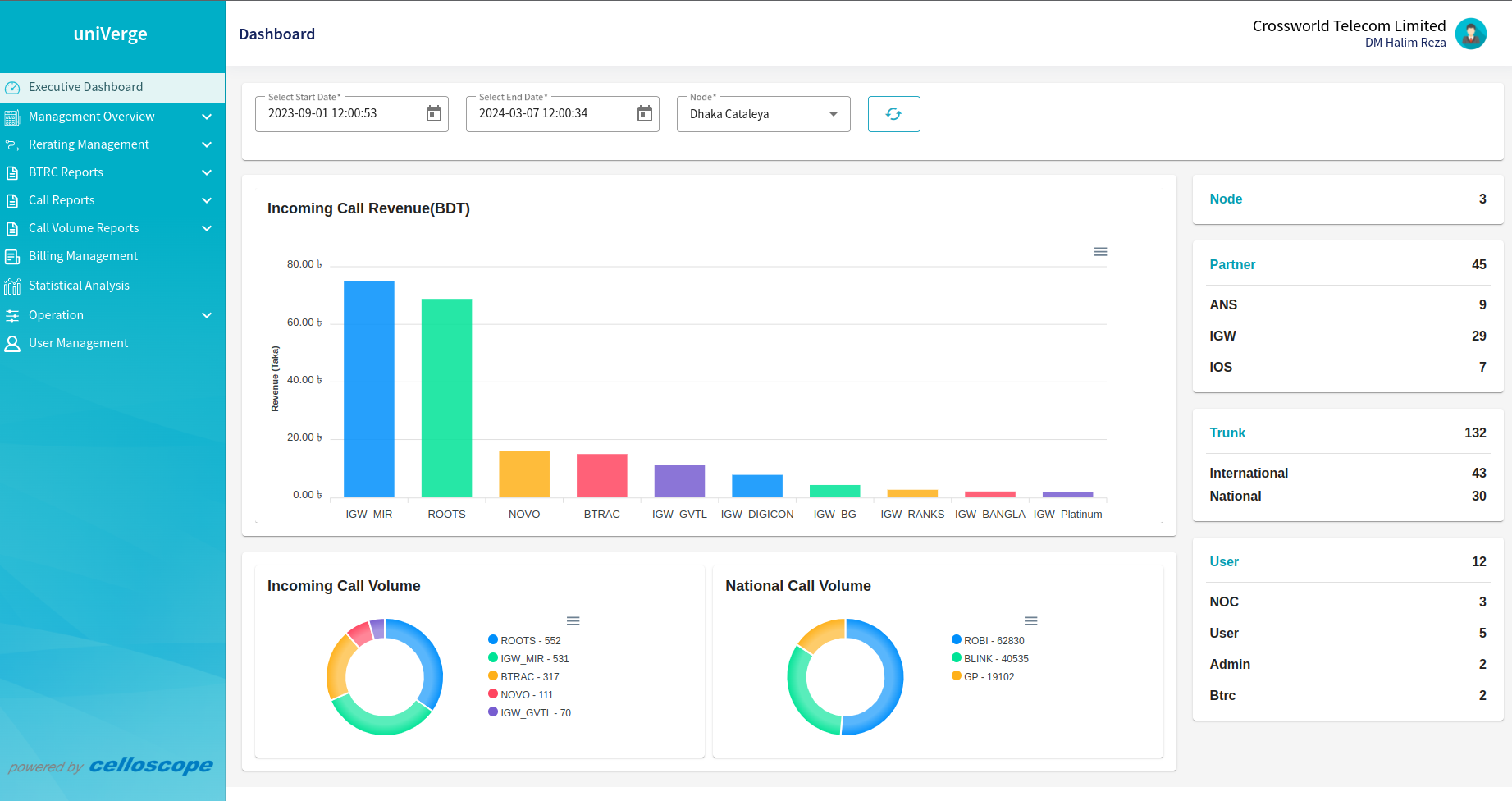Click the Statistical Analysis chart icon
Image resolution: width=1512 pixels, height=801 pixels.
[12, 286]
